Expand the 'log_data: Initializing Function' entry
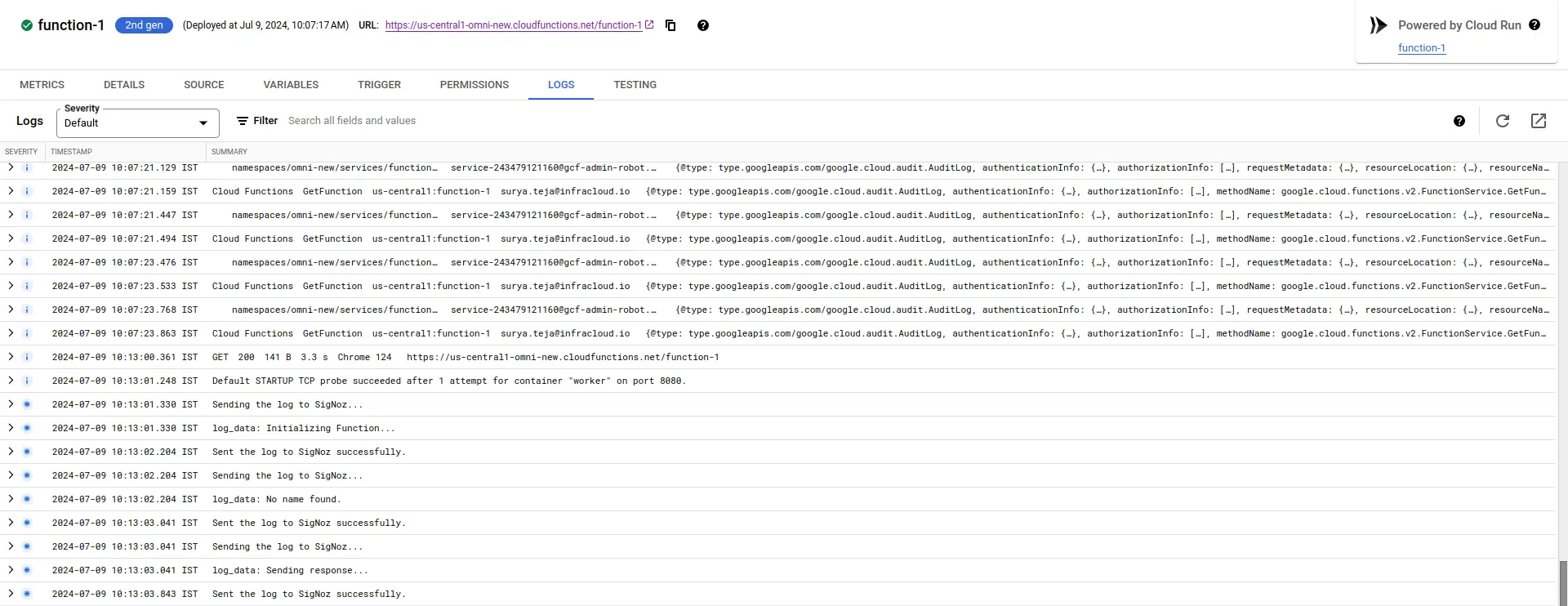Image resolution: width=1568 pixels, height=606 pixels. click(11, 428)
